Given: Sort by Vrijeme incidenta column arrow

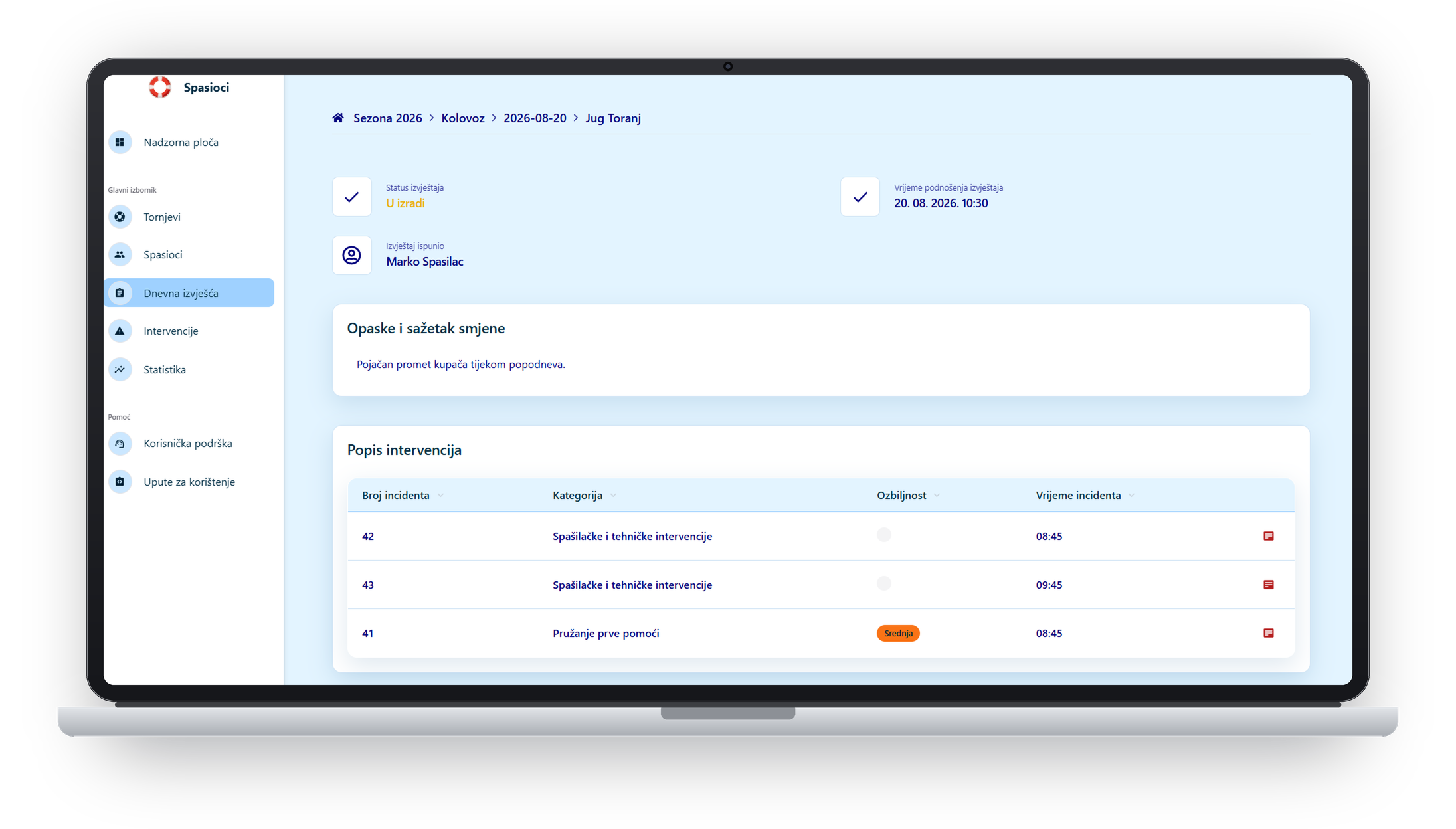Looking at the screenshot, I should (x=1132, y=496).
